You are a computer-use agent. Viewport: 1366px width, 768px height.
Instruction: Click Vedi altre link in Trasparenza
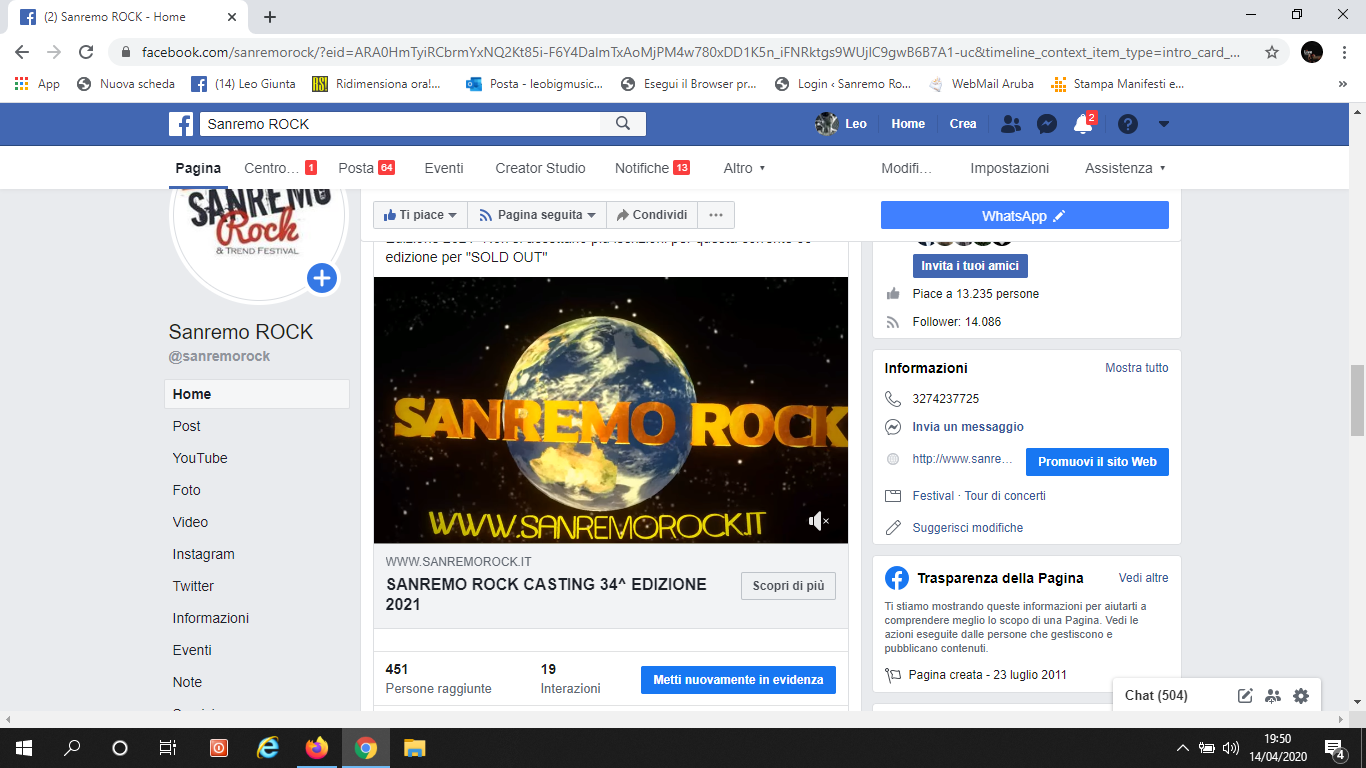point(1143,578)
